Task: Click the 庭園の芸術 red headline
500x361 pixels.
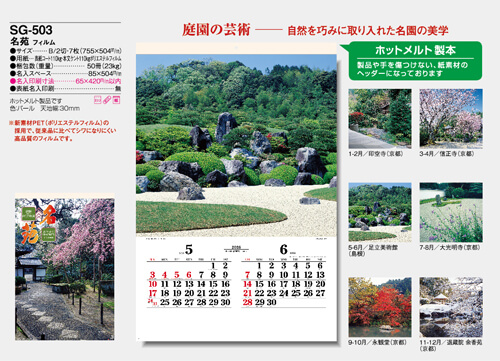Action: point(216,30)
